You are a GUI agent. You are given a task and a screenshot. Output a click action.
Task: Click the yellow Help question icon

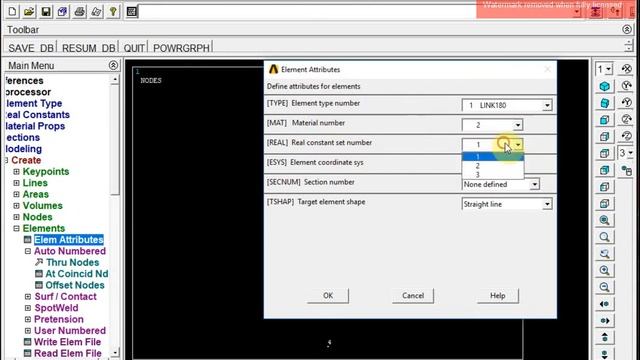tap(113, 11)
